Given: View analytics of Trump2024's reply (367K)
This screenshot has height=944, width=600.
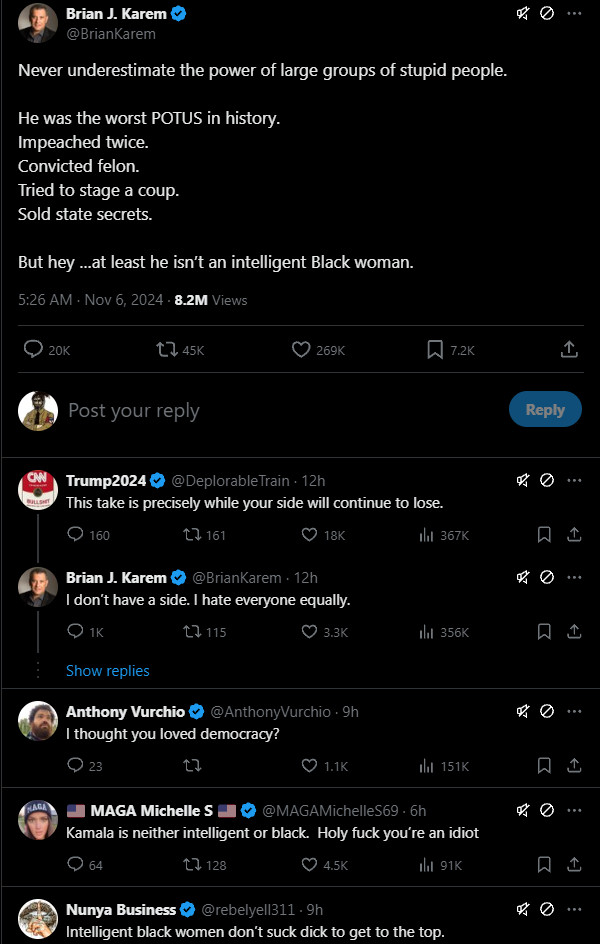Looking at the screenshot, I should (x=427, y=535).
